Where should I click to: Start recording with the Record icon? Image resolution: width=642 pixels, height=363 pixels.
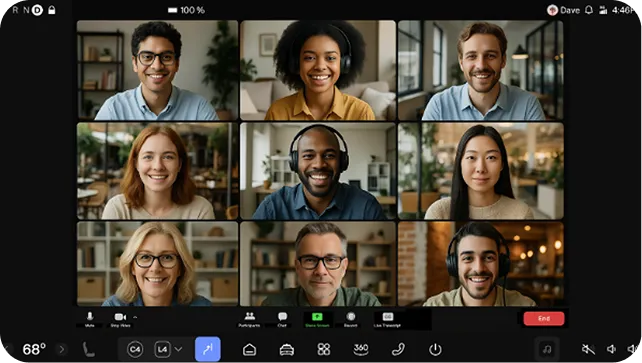[x=350, y=319]
